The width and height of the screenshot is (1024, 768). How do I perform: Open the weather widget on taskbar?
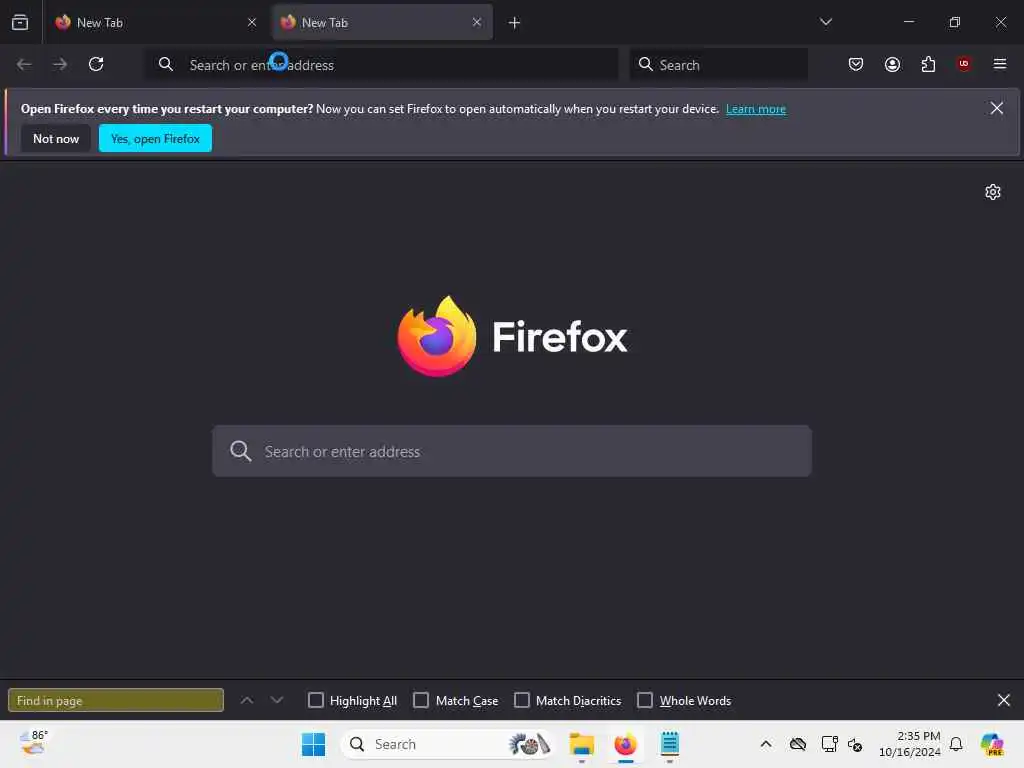(33, 743)
